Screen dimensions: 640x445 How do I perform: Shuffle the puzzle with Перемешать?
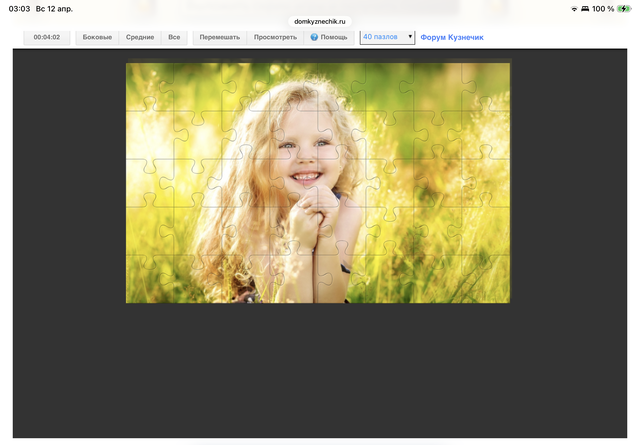(x=220, y=37)
